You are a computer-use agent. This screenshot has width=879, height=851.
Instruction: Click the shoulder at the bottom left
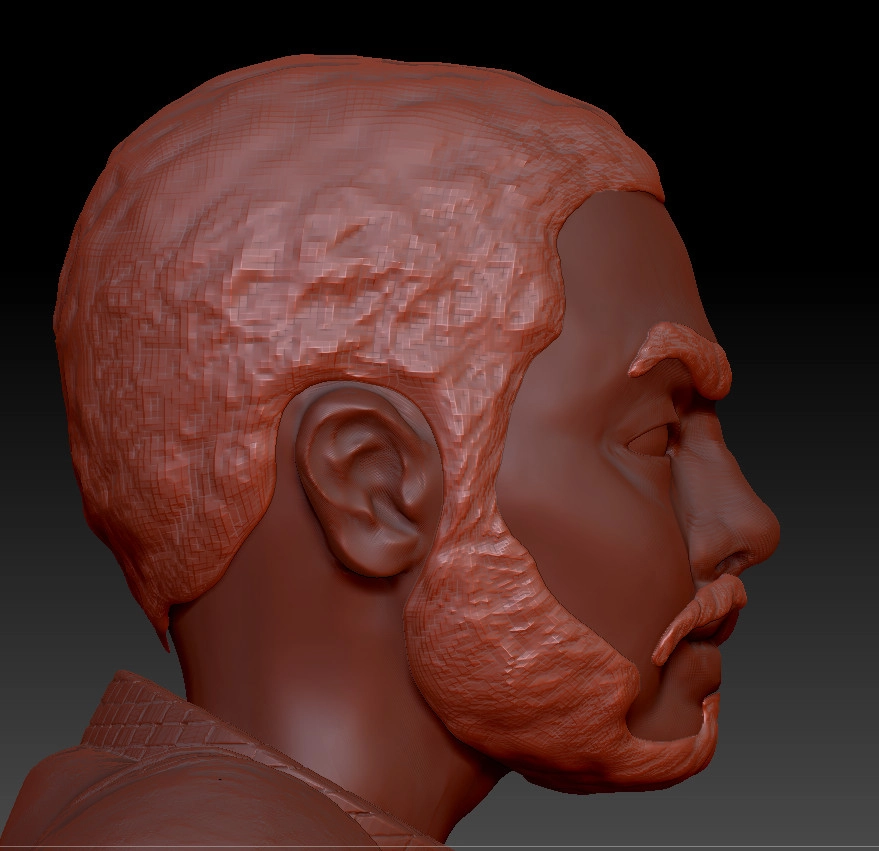point(60,800)
